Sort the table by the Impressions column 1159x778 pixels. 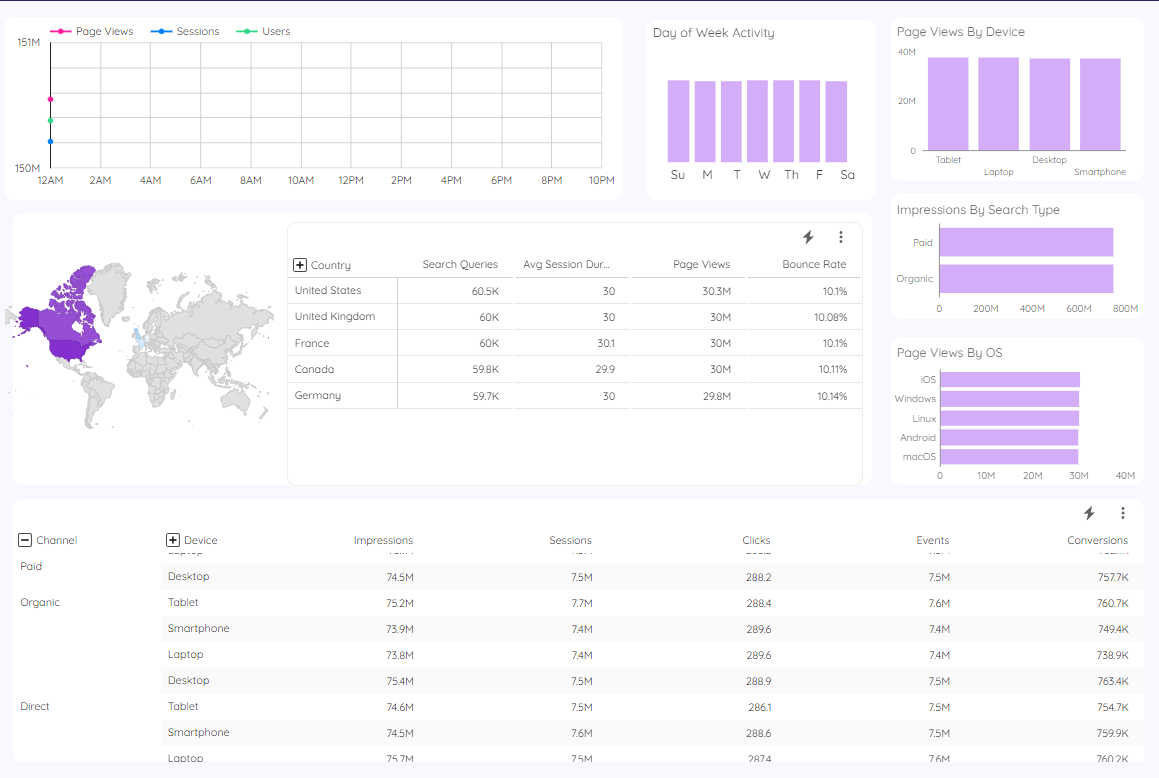(x=383, y=540)
